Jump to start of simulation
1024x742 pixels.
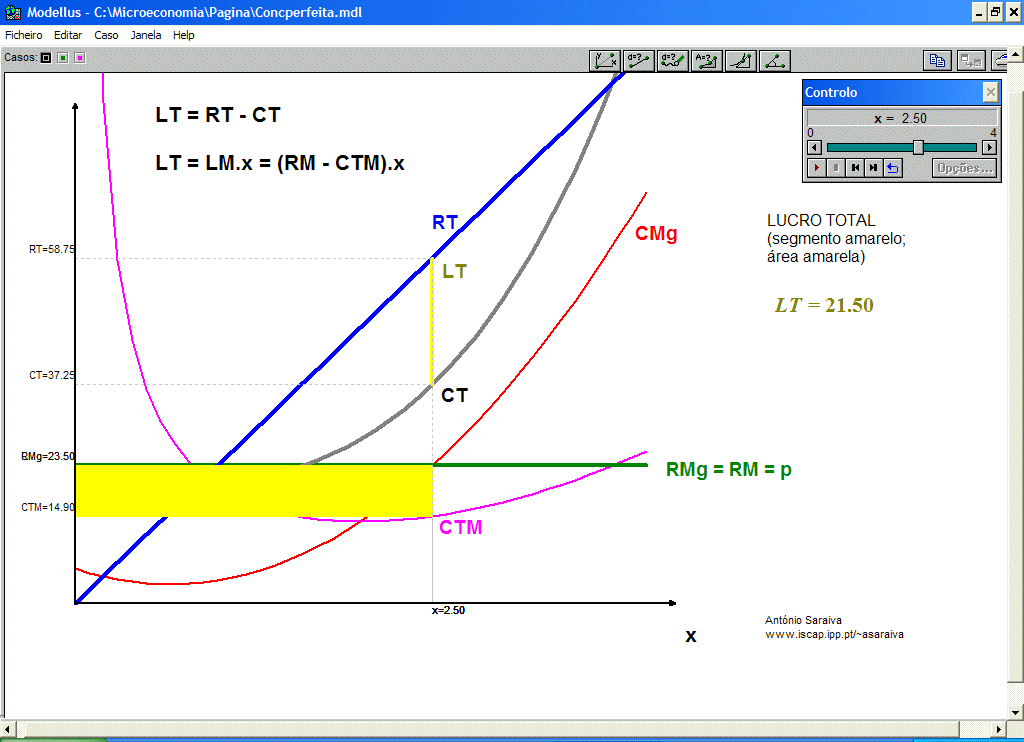[x=855, y=168]
